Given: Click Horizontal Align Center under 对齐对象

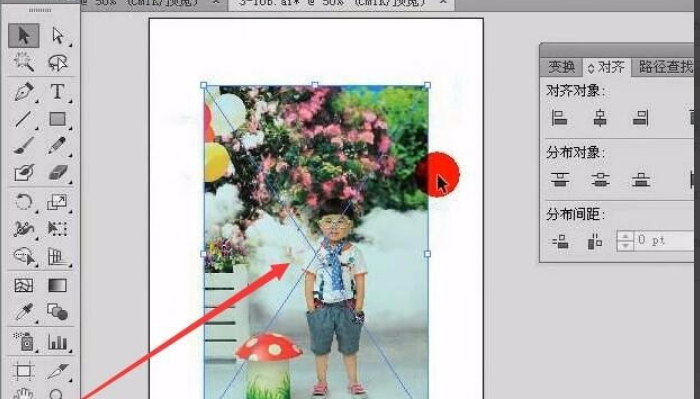Looking at the screenshot, I should (600, 118).
